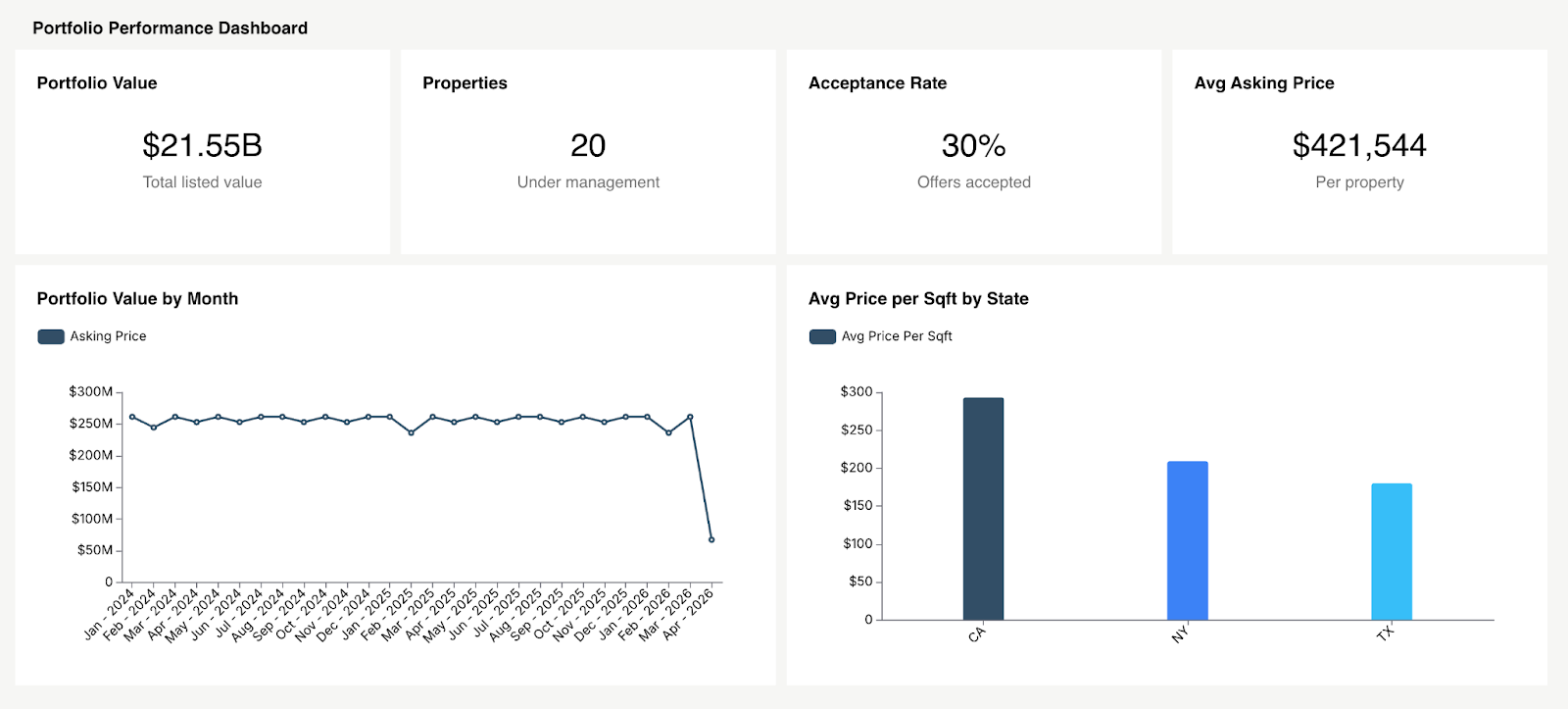Select the CA bar in the state chart

[983, 505]
